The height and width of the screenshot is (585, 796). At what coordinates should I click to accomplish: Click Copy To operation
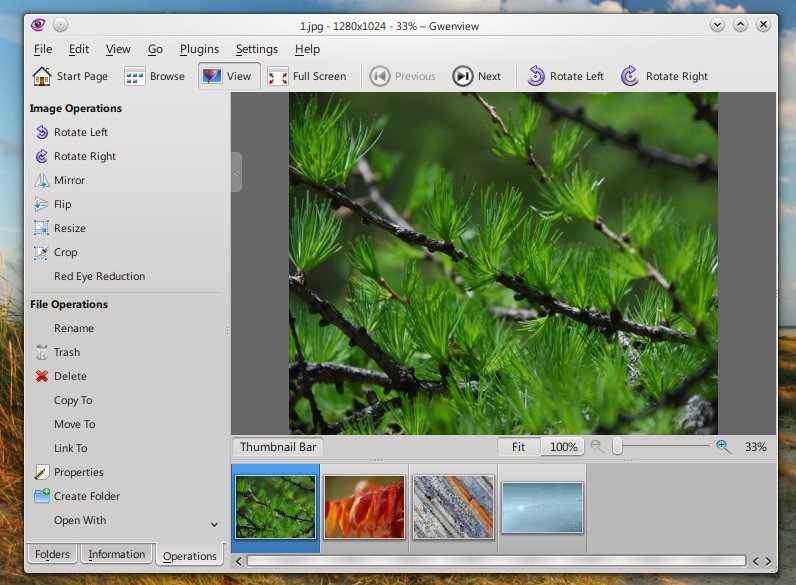point(73,400)
